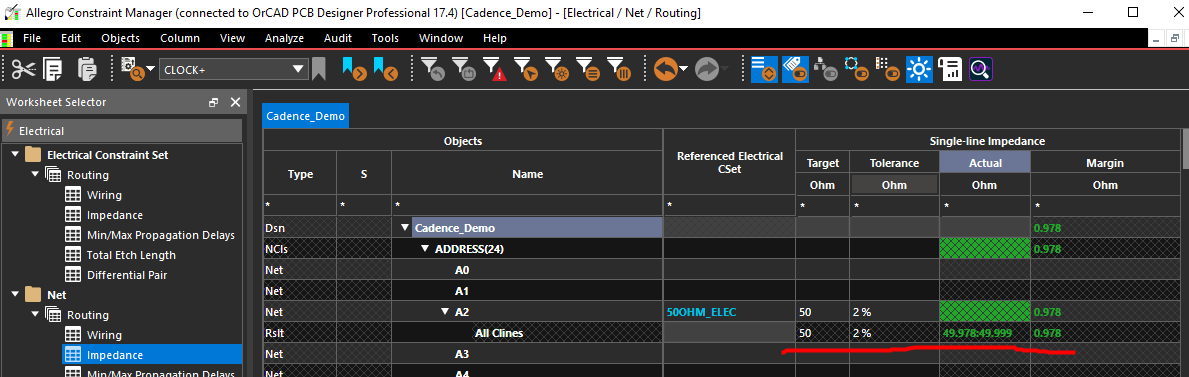Open the Undo history dropdown arrow
Screen dimensions: 1189x377
[x=684, y=70]
